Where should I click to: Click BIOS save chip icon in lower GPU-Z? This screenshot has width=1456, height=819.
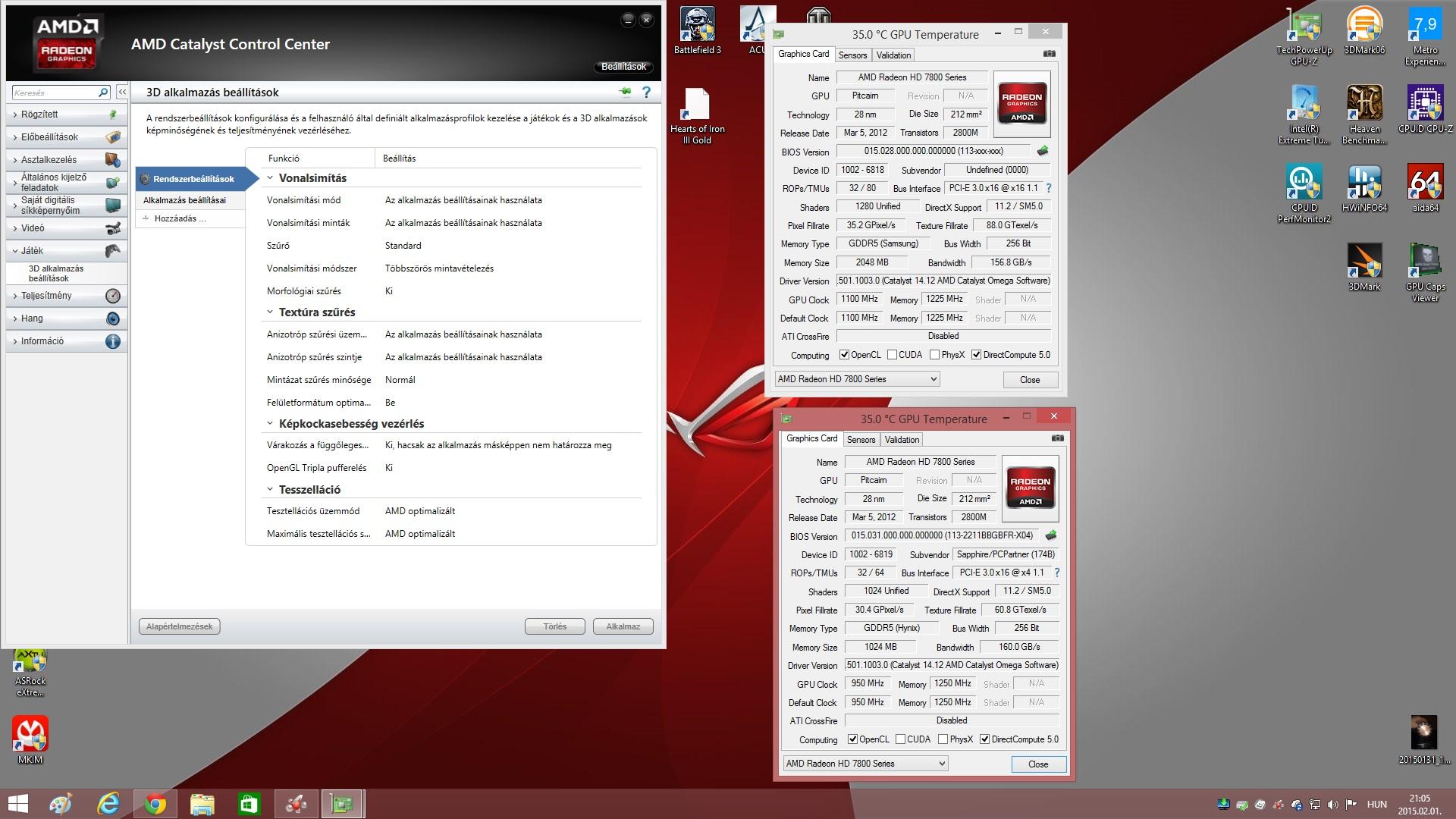[1051, 535]
